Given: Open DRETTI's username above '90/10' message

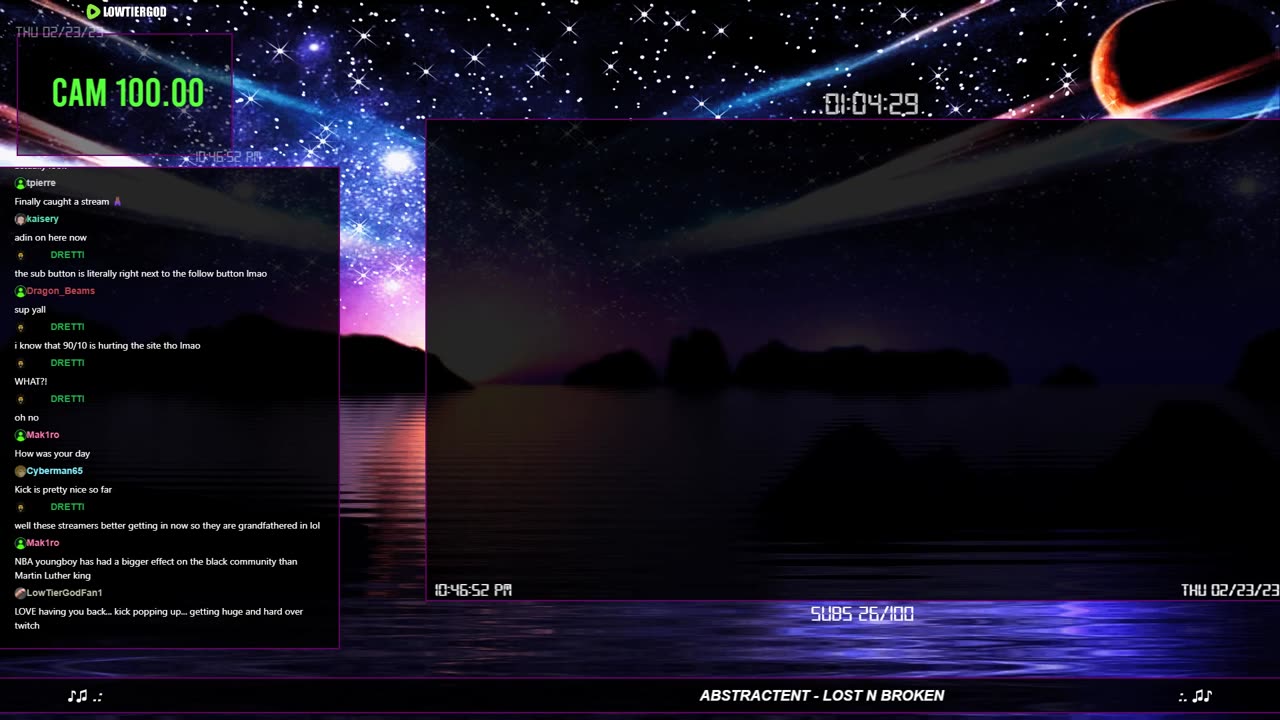Looking at the screenshot, I should (67, 327).
